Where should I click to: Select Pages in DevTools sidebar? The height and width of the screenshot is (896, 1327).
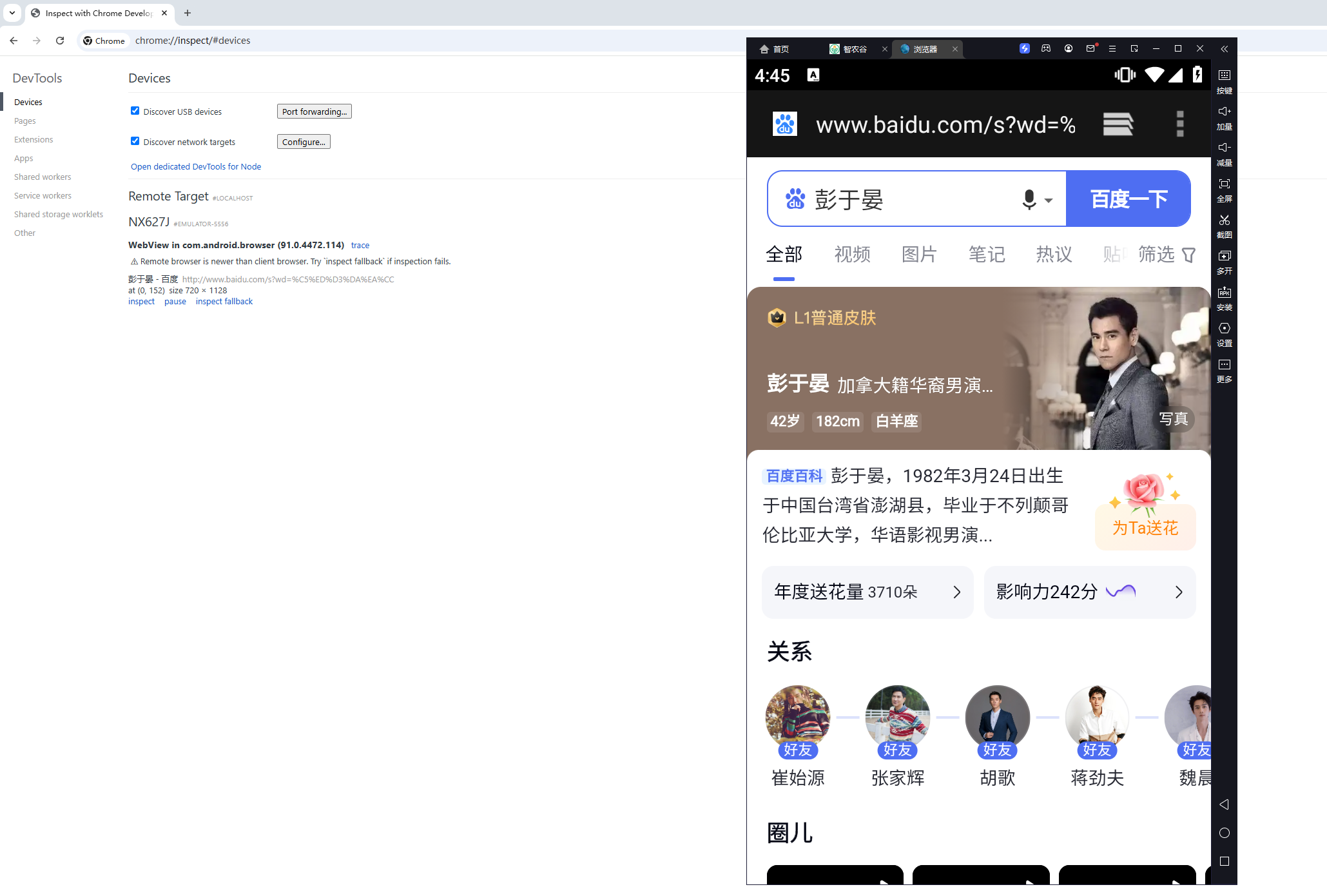pos(25,121)
